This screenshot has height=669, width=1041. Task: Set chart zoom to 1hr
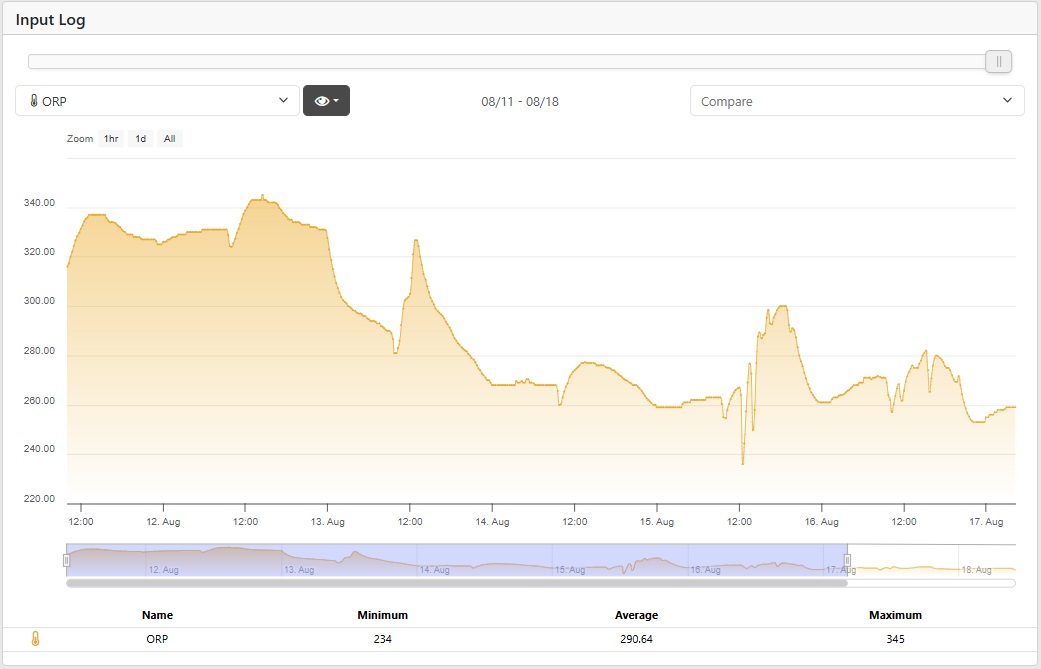pyautogui.click(x=111, y=139)
